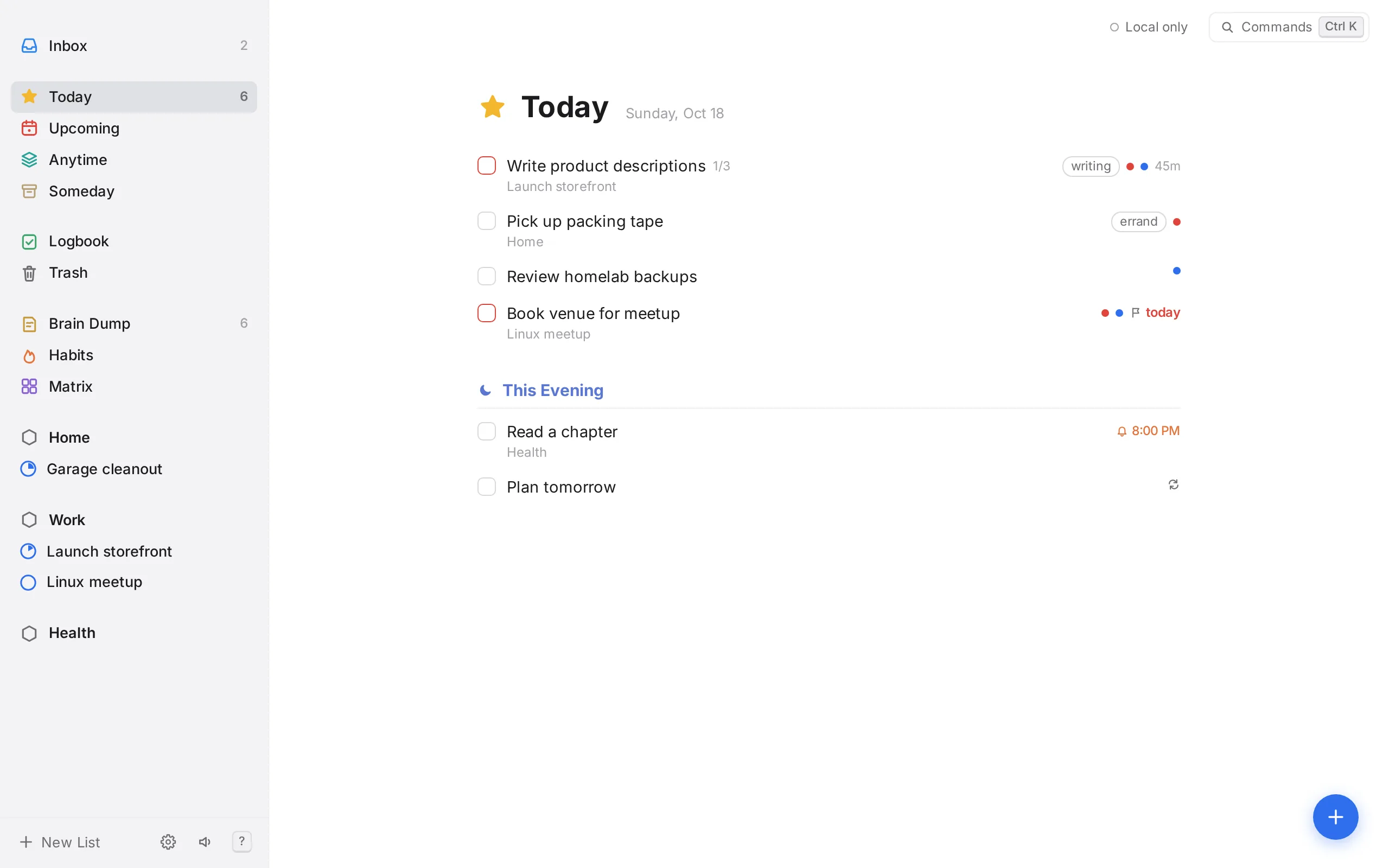The image size is (1389, 868).
Task: Open the help question mark button
Action: (x=241, y=841)
